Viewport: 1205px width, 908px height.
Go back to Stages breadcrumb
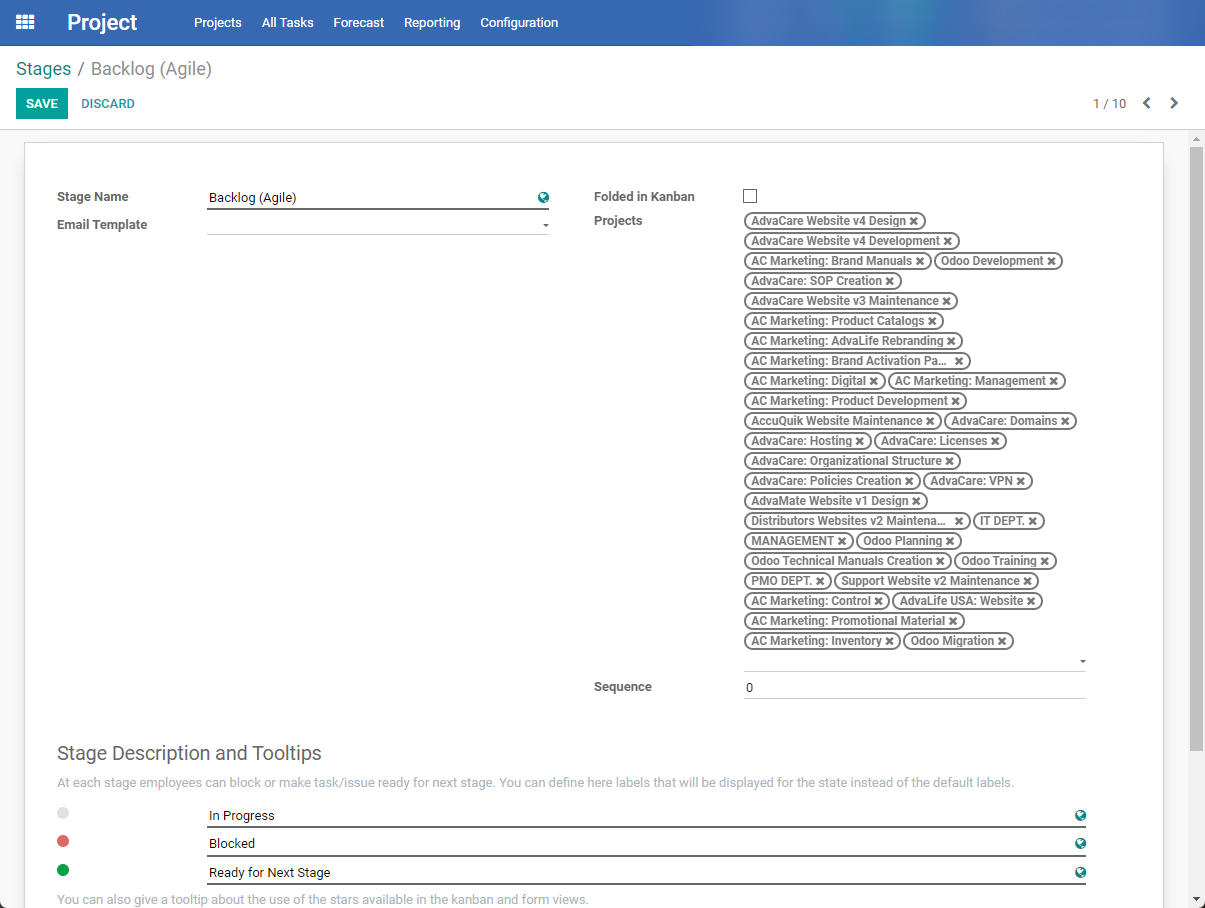43,69
